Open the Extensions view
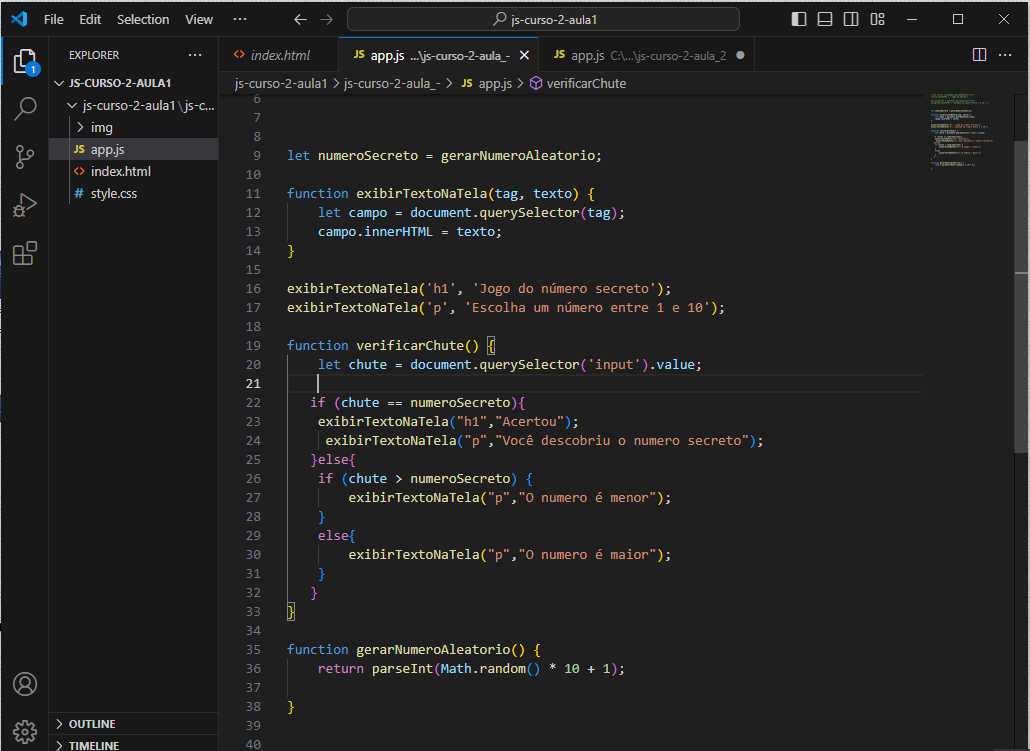Screen dimensions: 1030x751 click(x=25, y=253)
